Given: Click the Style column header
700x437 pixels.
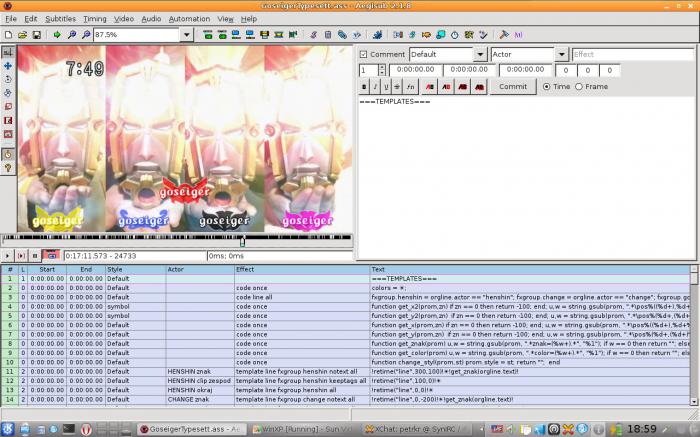Looking at the screenshot, I should point(135,270).
